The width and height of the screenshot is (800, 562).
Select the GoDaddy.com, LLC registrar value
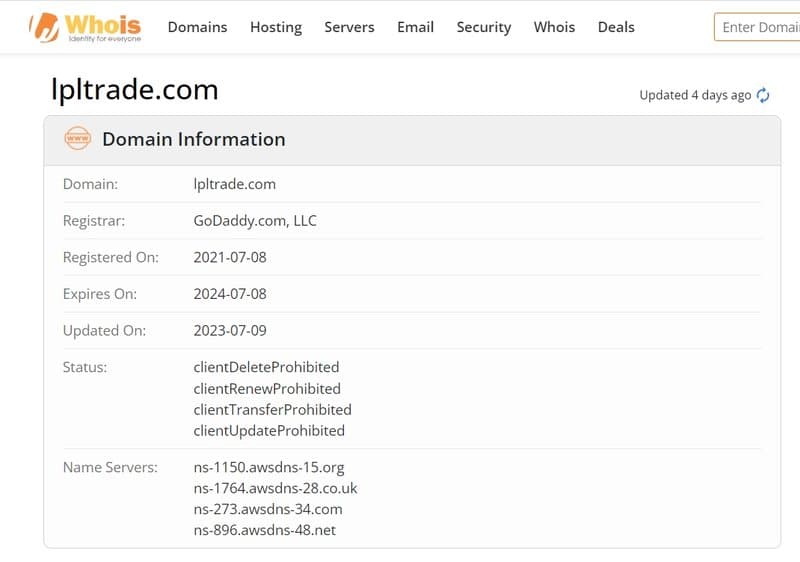point(255,221)
